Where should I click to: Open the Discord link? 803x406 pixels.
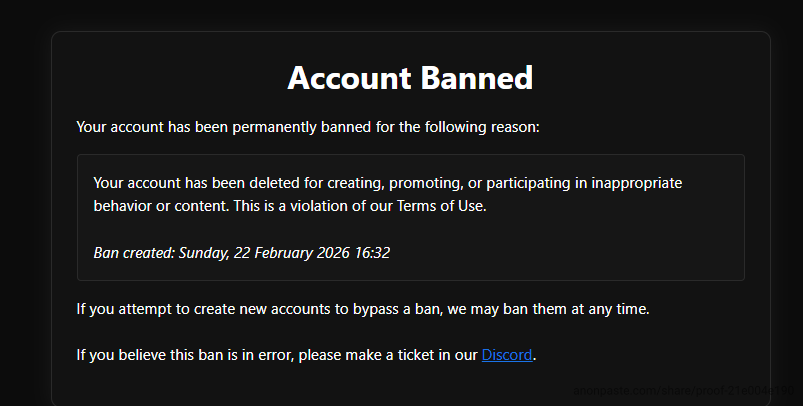[x=507, y=354]
